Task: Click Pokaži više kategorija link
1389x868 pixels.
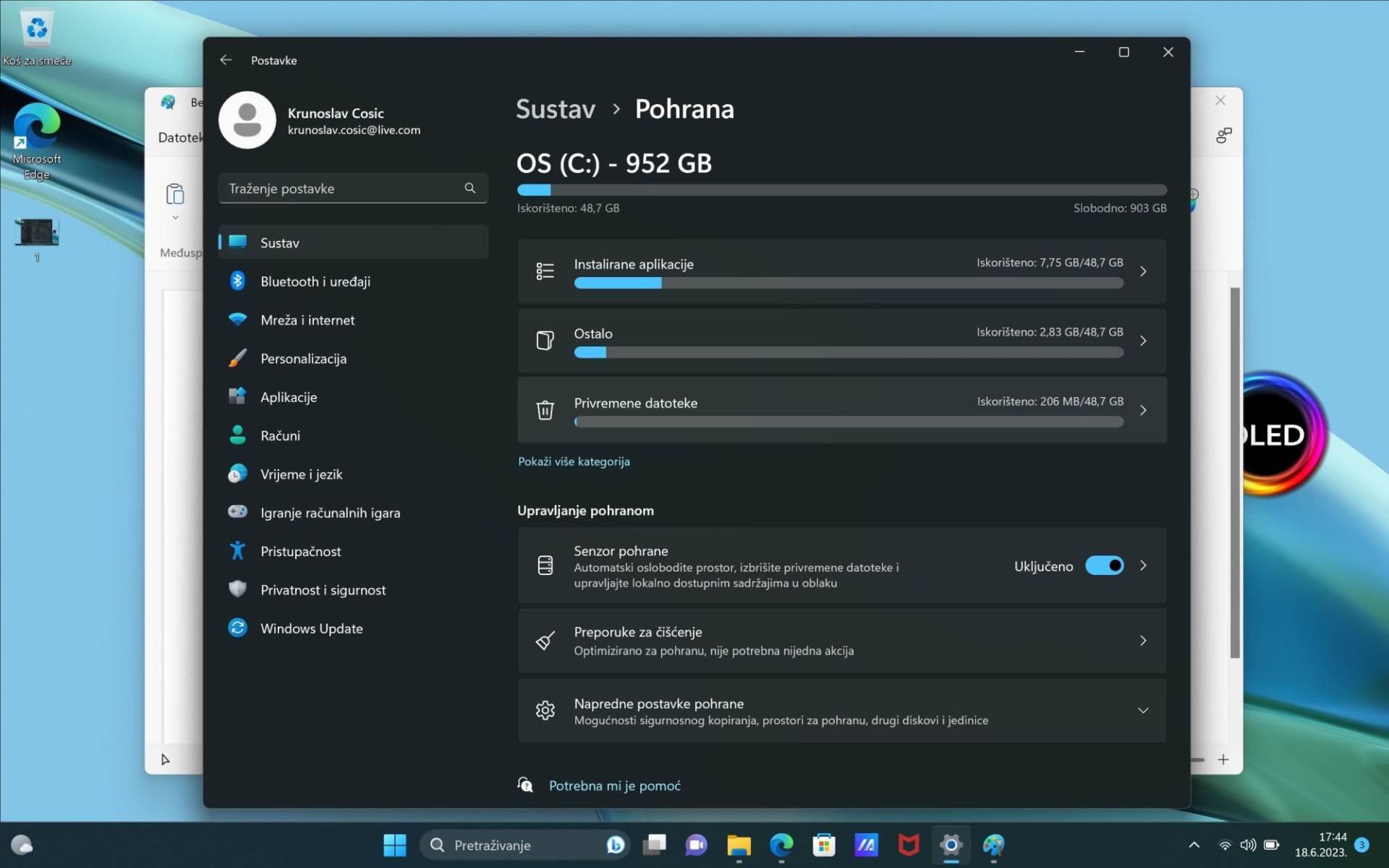Action: 574,461
